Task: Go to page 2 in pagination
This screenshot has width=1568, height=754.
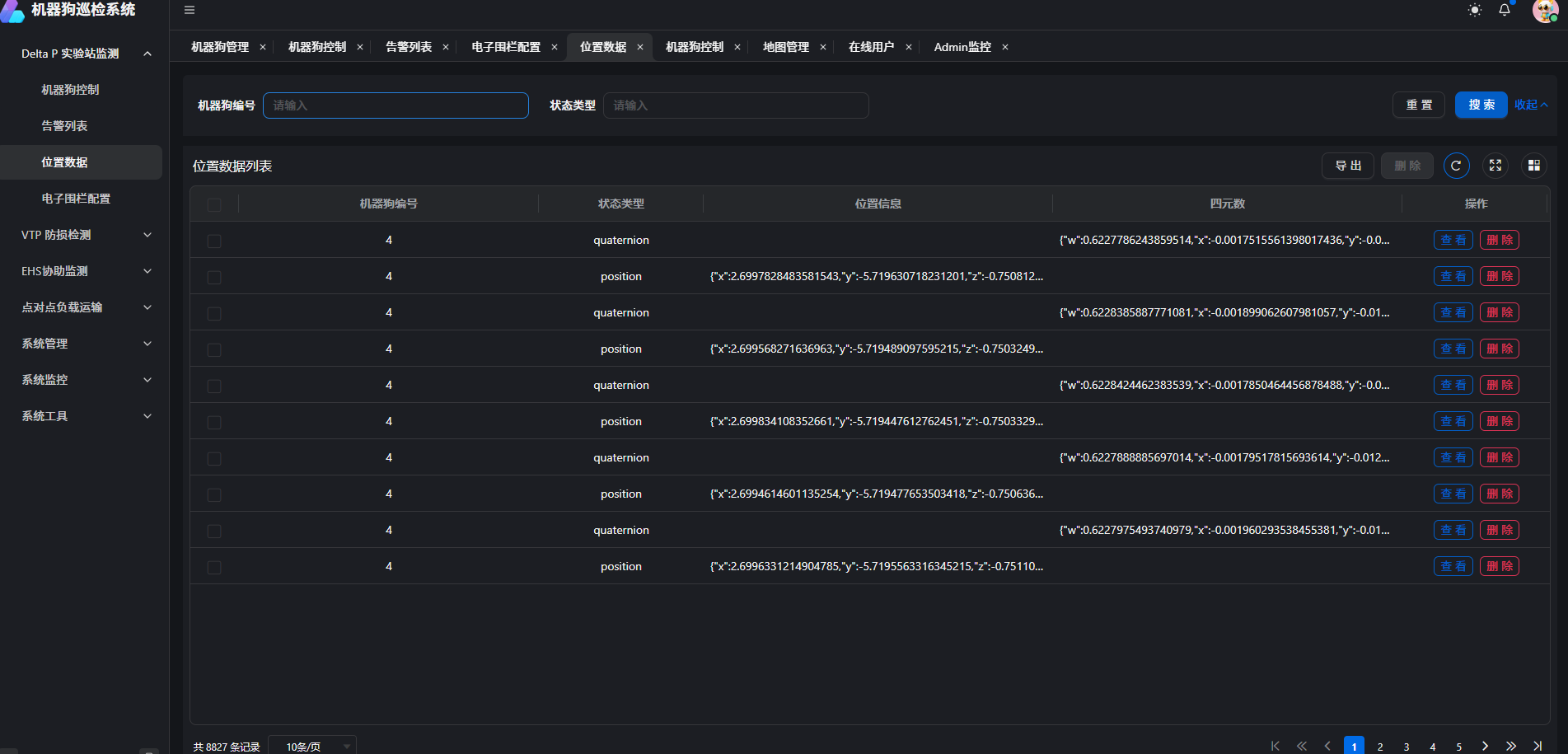Action: [1380, 746]
